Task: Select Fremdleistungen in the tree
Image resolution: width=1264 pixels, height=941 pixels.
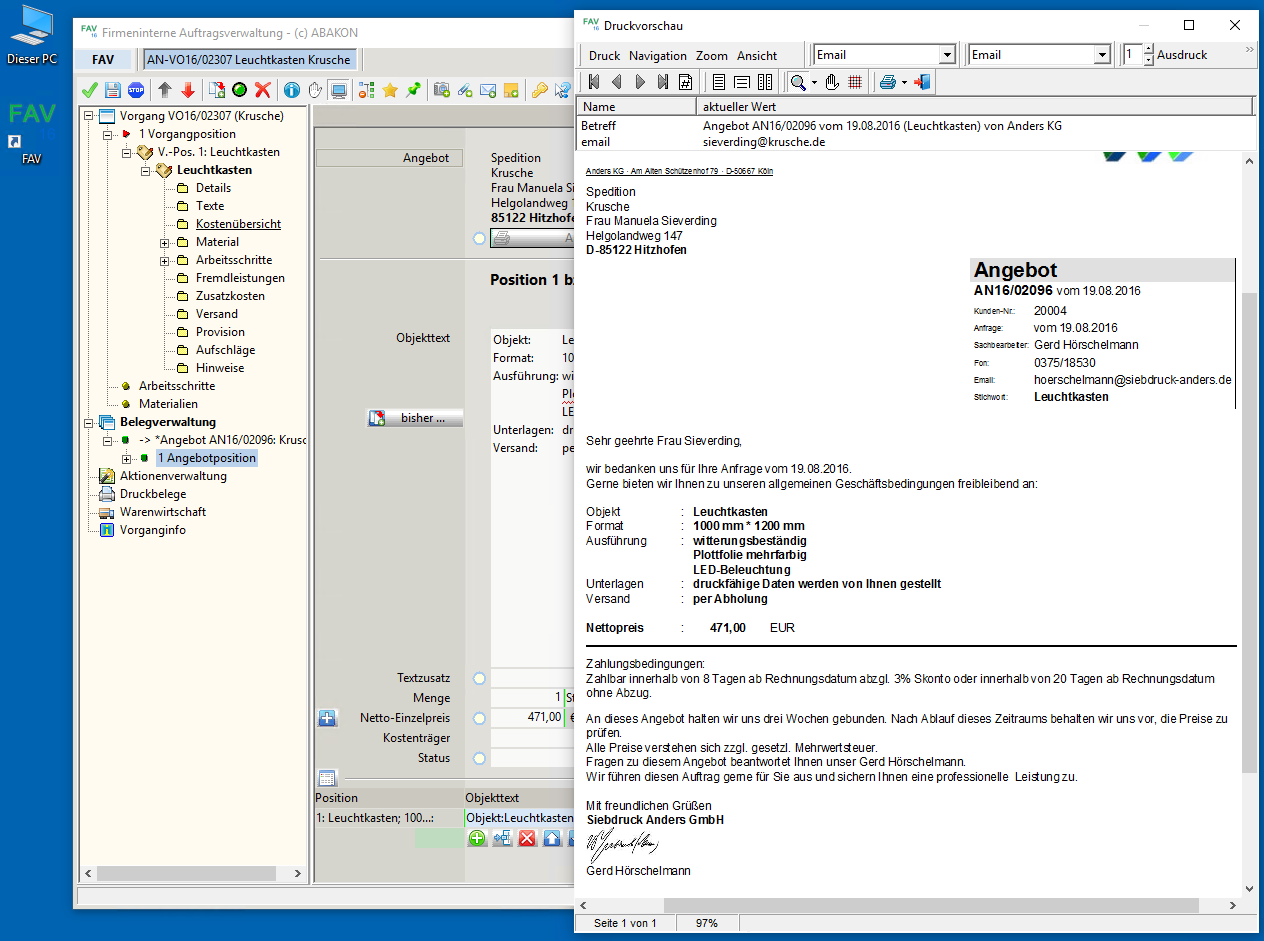Action: click(240, 278)
